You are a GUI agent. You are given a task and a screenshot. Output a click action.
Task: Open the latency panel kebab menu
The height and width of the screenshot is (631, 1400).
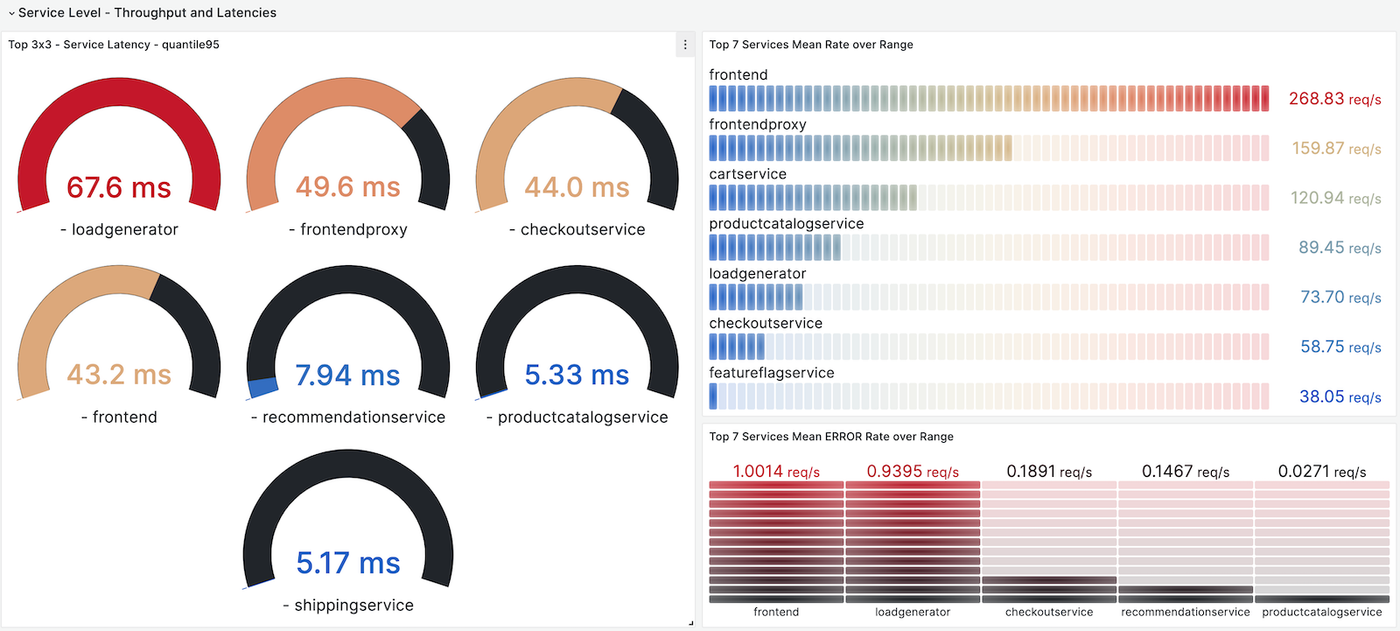click(x=685, y=44)
